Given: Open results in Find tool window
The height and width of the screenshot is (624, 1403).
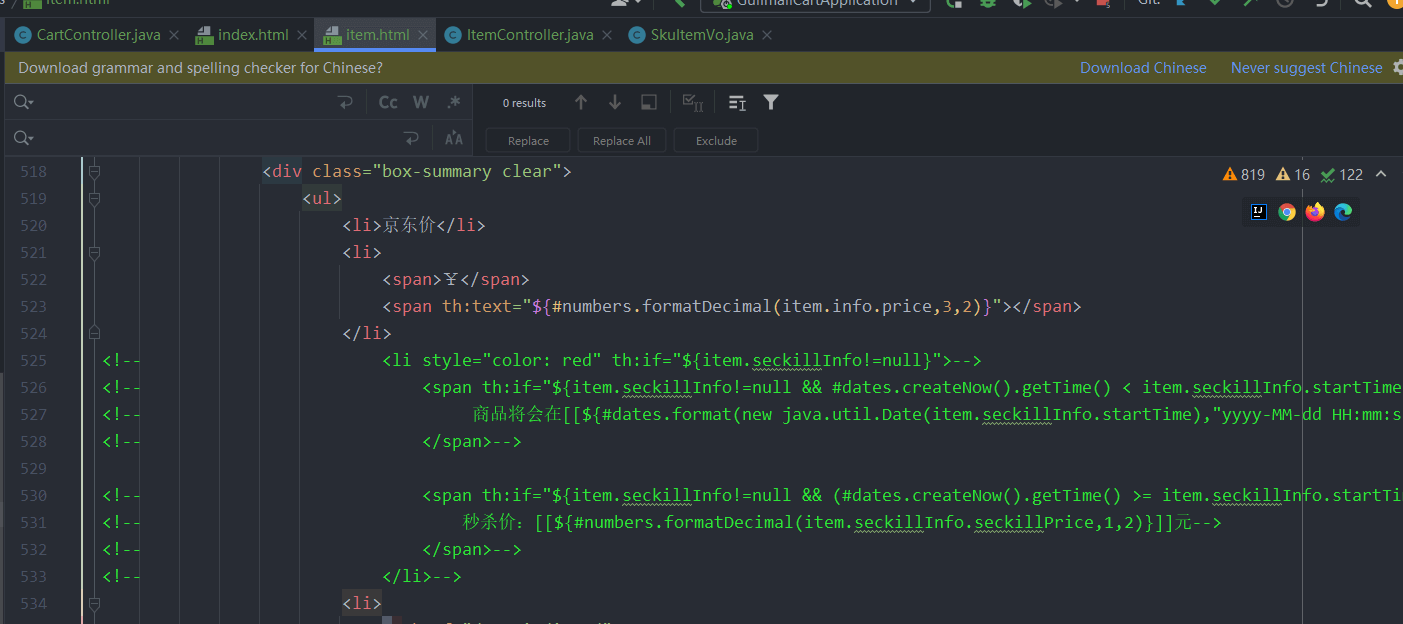Looking at the screenshot, I should (x=649, y=102).
